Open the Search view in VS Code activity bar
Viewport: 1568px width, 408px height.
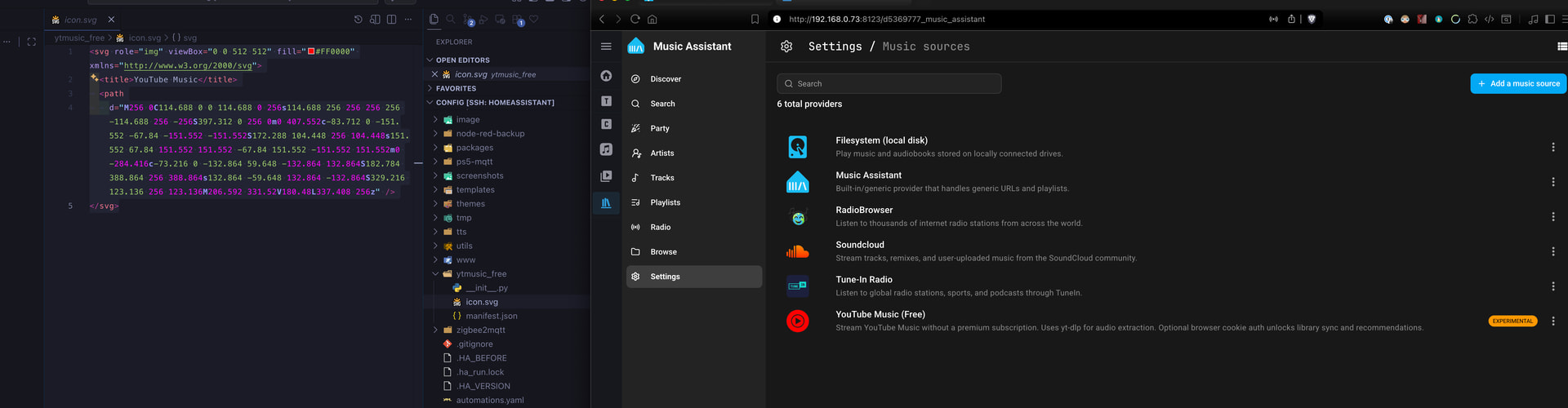[x=450, y=20]
